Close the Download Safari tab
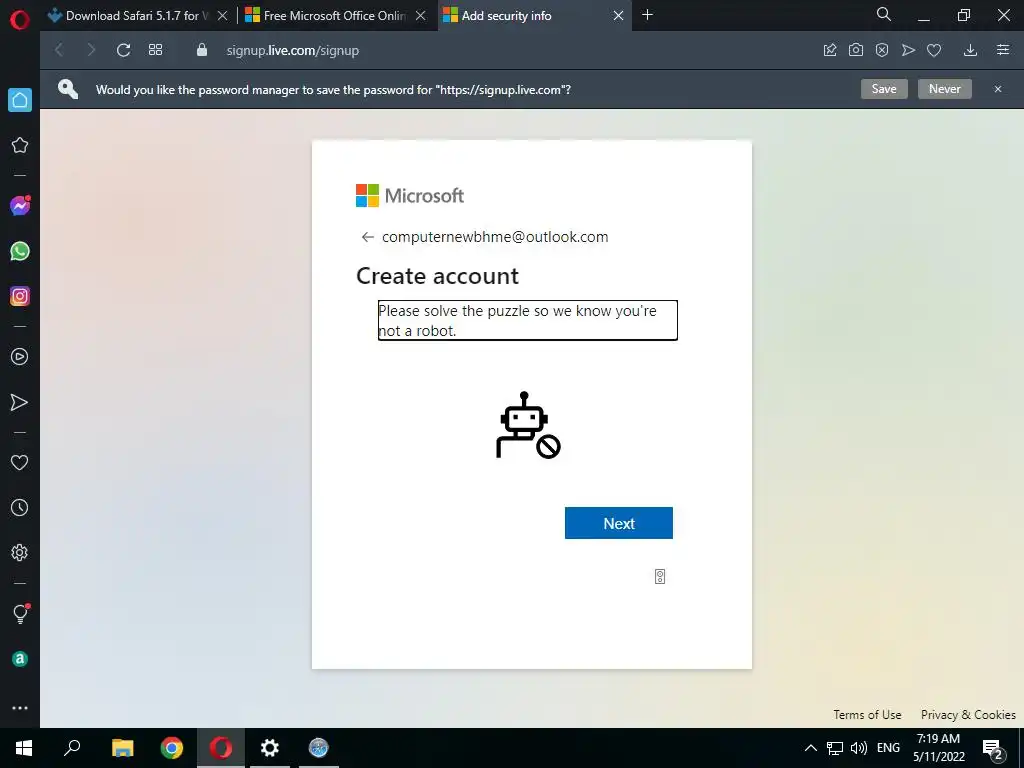The image size is (1024, 768). click(x=223, y=16)
